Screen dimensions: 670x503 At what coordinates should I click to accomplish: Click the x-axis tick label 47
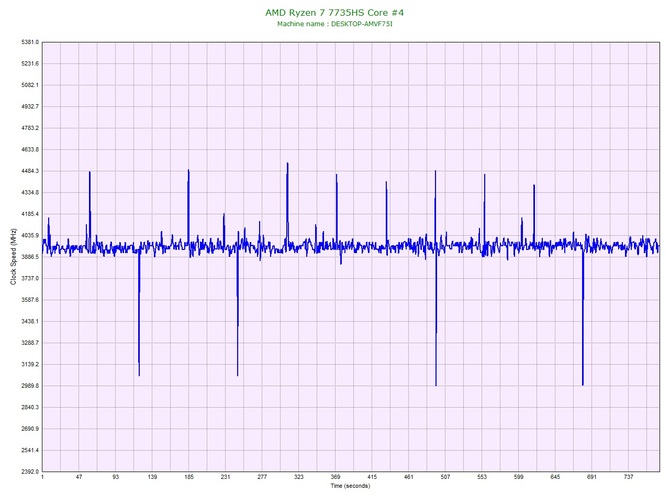79,477
